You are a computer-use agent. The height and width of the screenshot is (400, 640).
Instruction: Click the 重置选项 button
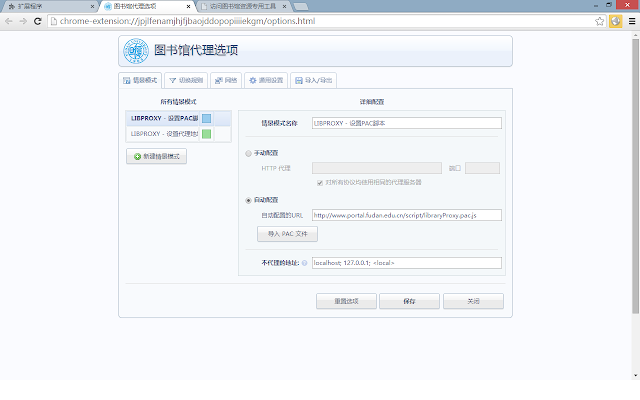[x=346, y=301]
